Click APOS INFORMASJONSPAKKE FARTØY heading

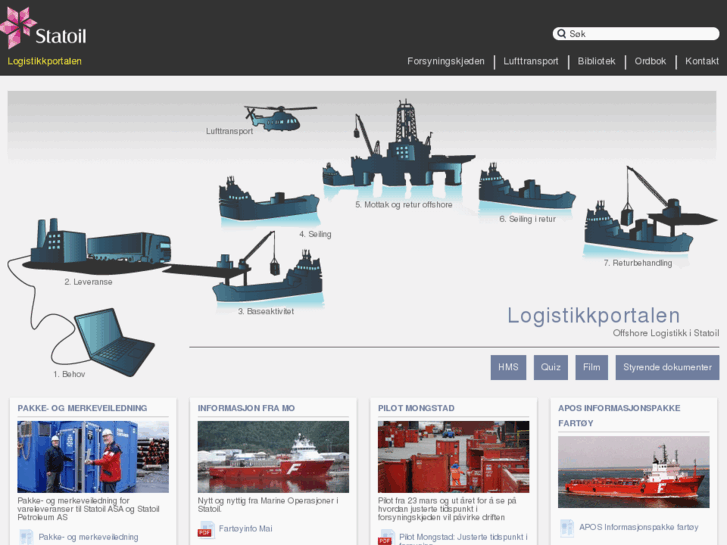[x=619, y=416]
